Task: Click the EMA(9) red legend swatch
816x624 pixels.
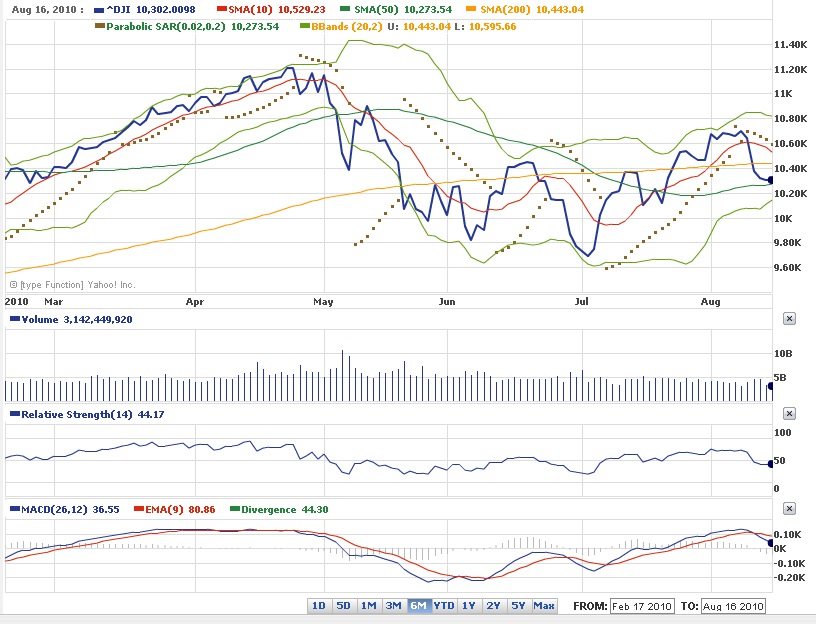Action: 139,508
